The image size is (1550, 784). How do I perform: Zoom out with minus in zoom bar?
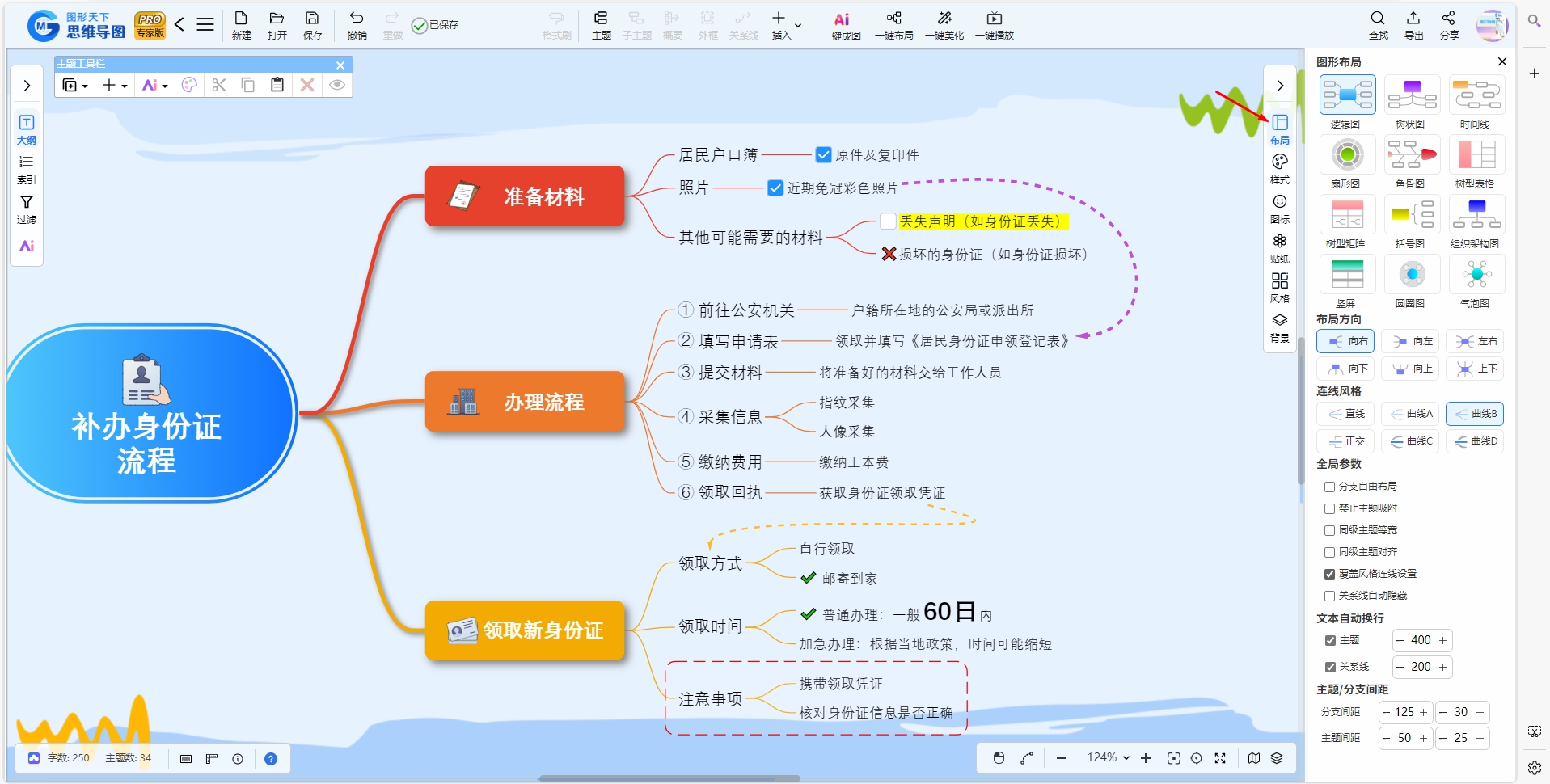coord(1062,758)
